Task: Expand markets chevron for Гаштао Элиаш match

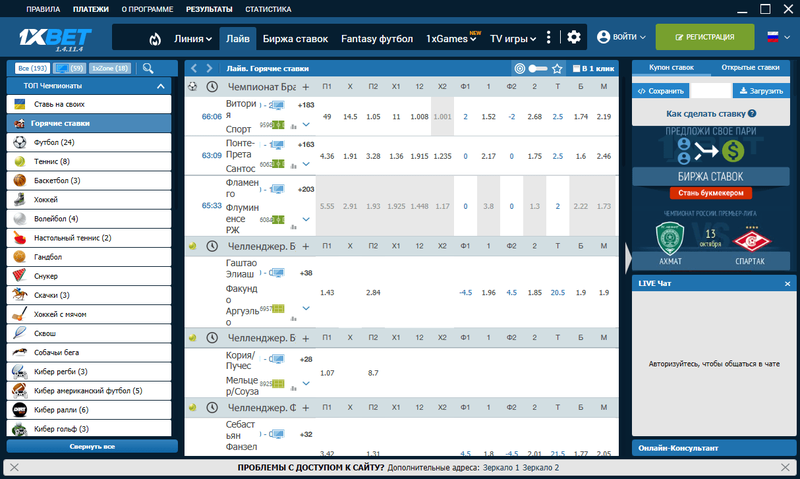Action: [x=306, y=308]
